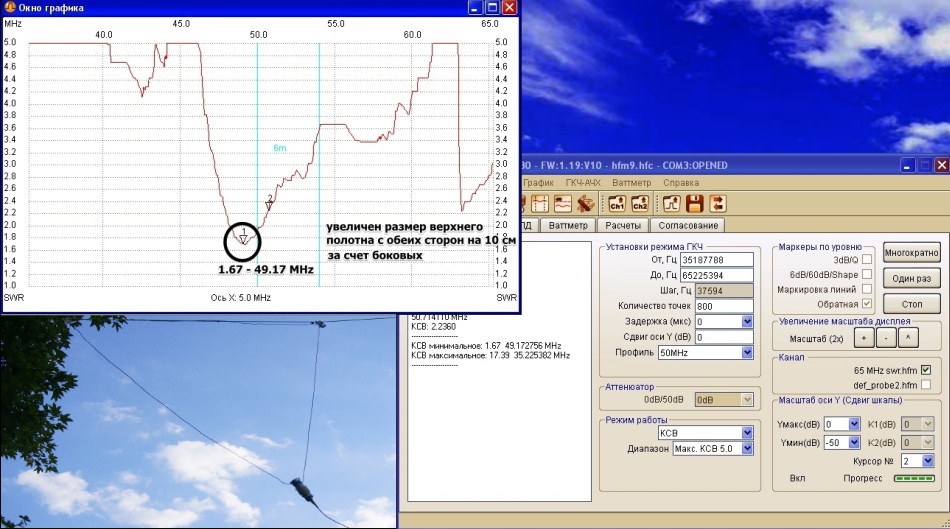Minimize the Окно графика window
The image size is (950, 529).
(476, 7)
